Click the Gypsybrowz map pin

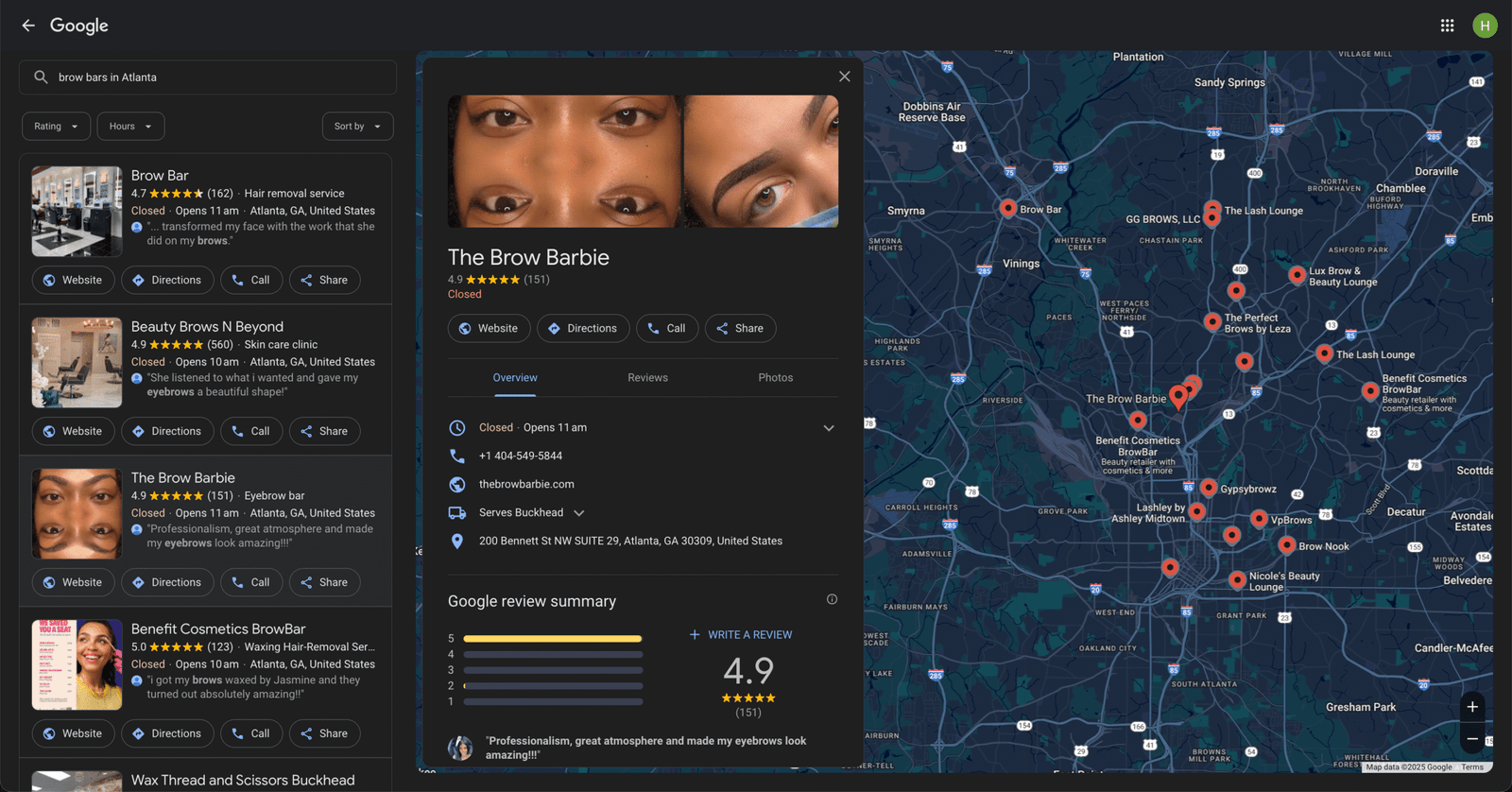pos(1209,488)
